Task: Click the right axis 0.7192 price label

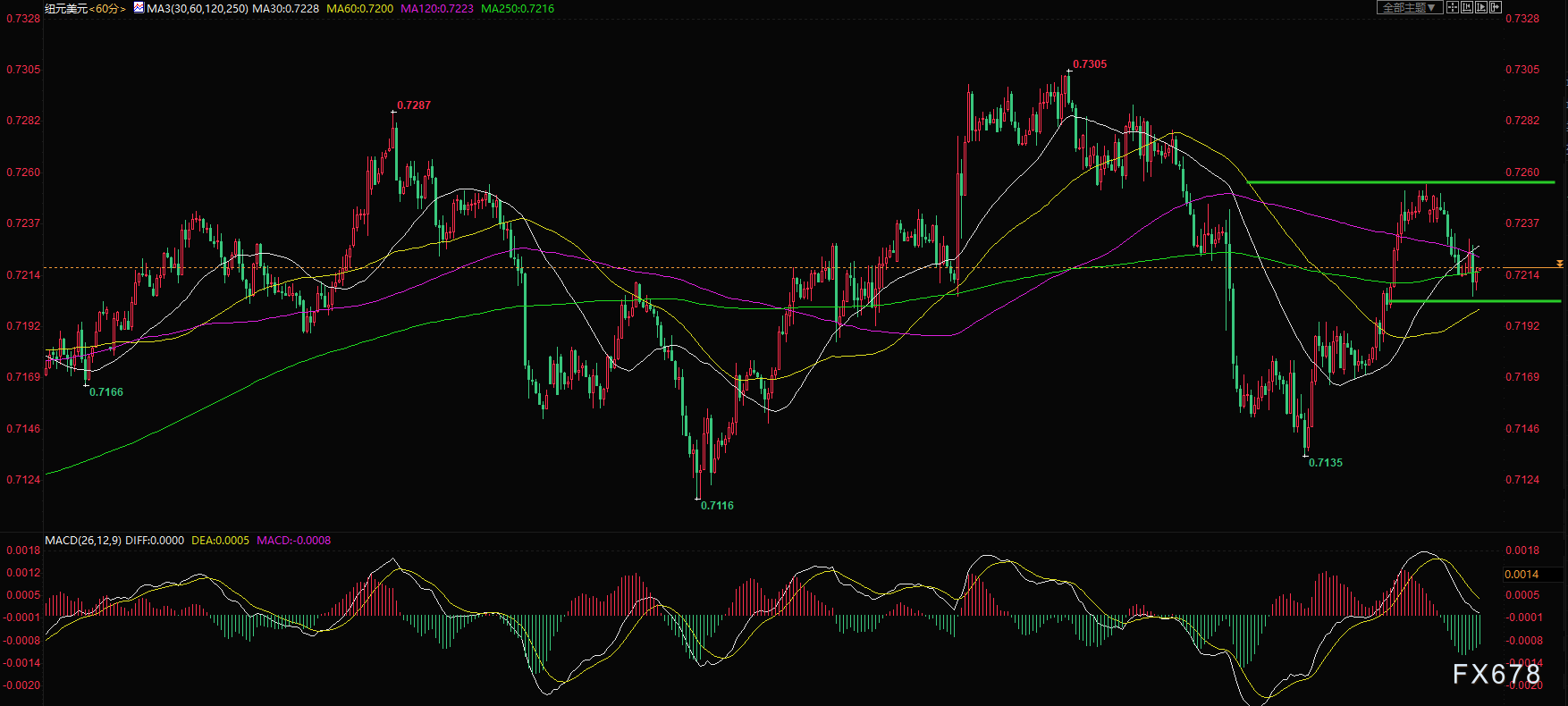Action: click(x=1522, y=326)
